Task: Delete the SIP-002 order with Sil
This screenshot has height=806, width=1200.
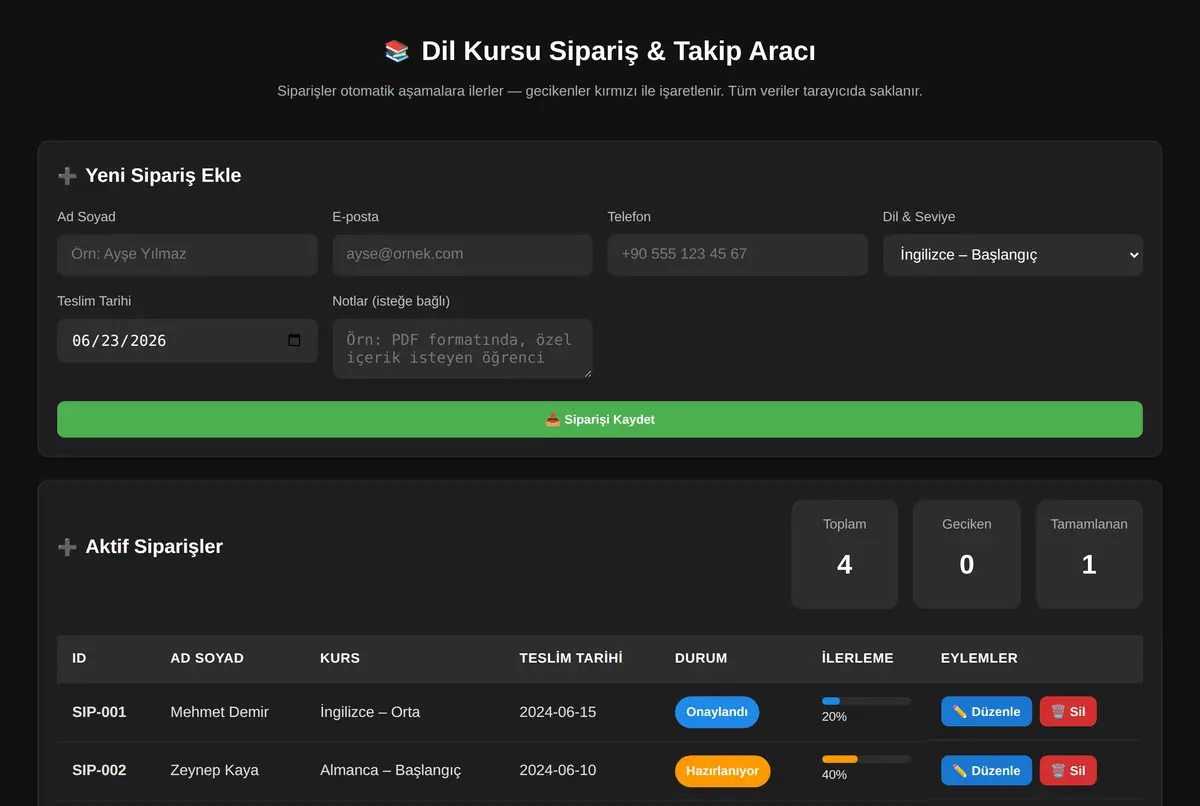Action: (1068, 770)
